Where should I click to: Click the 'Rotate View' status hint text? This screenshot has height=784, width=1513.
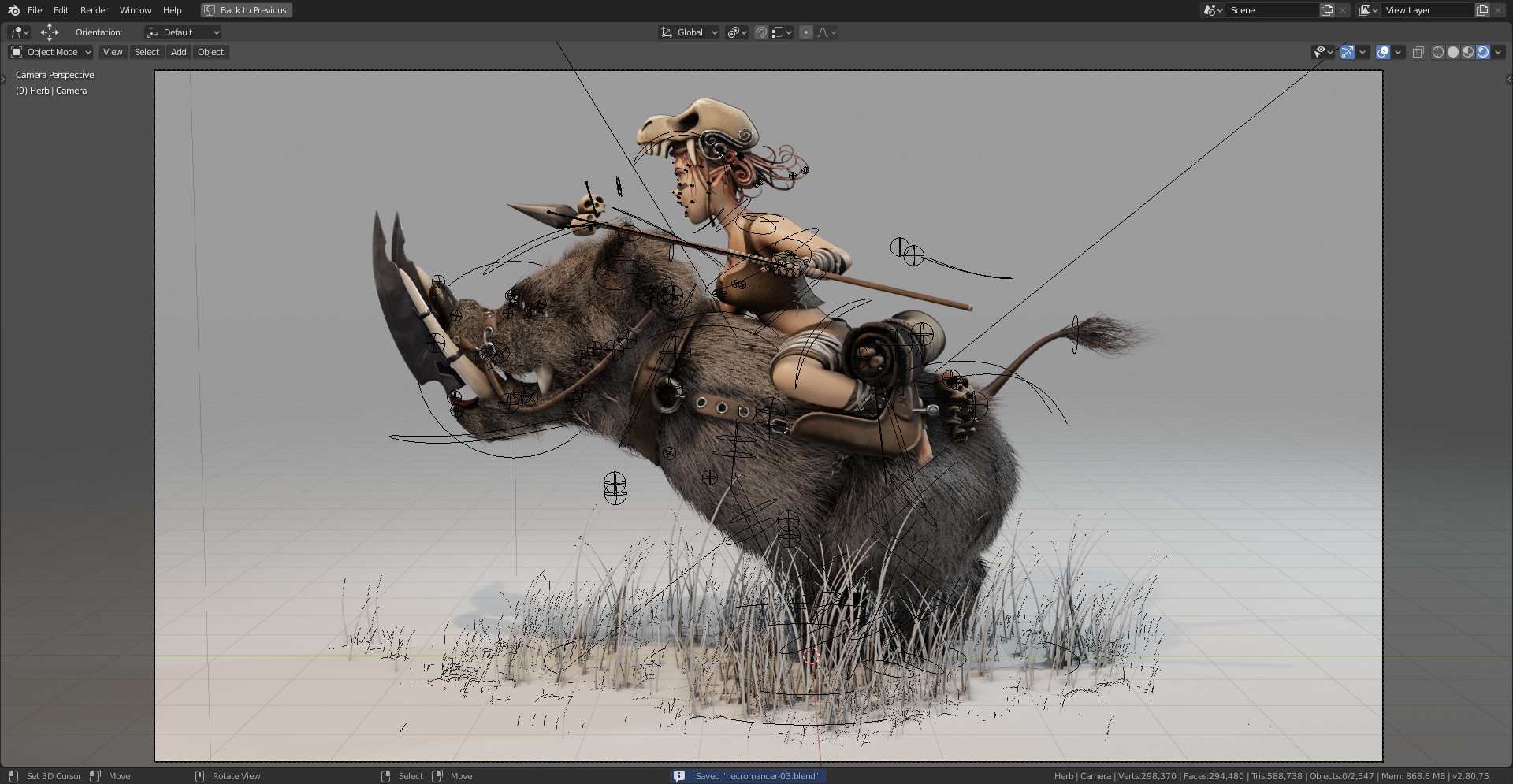[236, 776]
